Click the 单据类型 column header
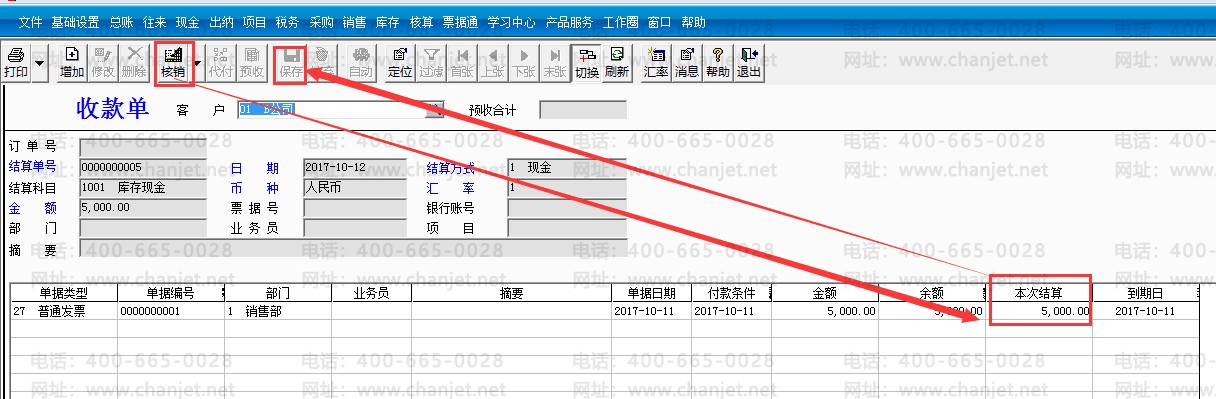 [x=64, y=293]
